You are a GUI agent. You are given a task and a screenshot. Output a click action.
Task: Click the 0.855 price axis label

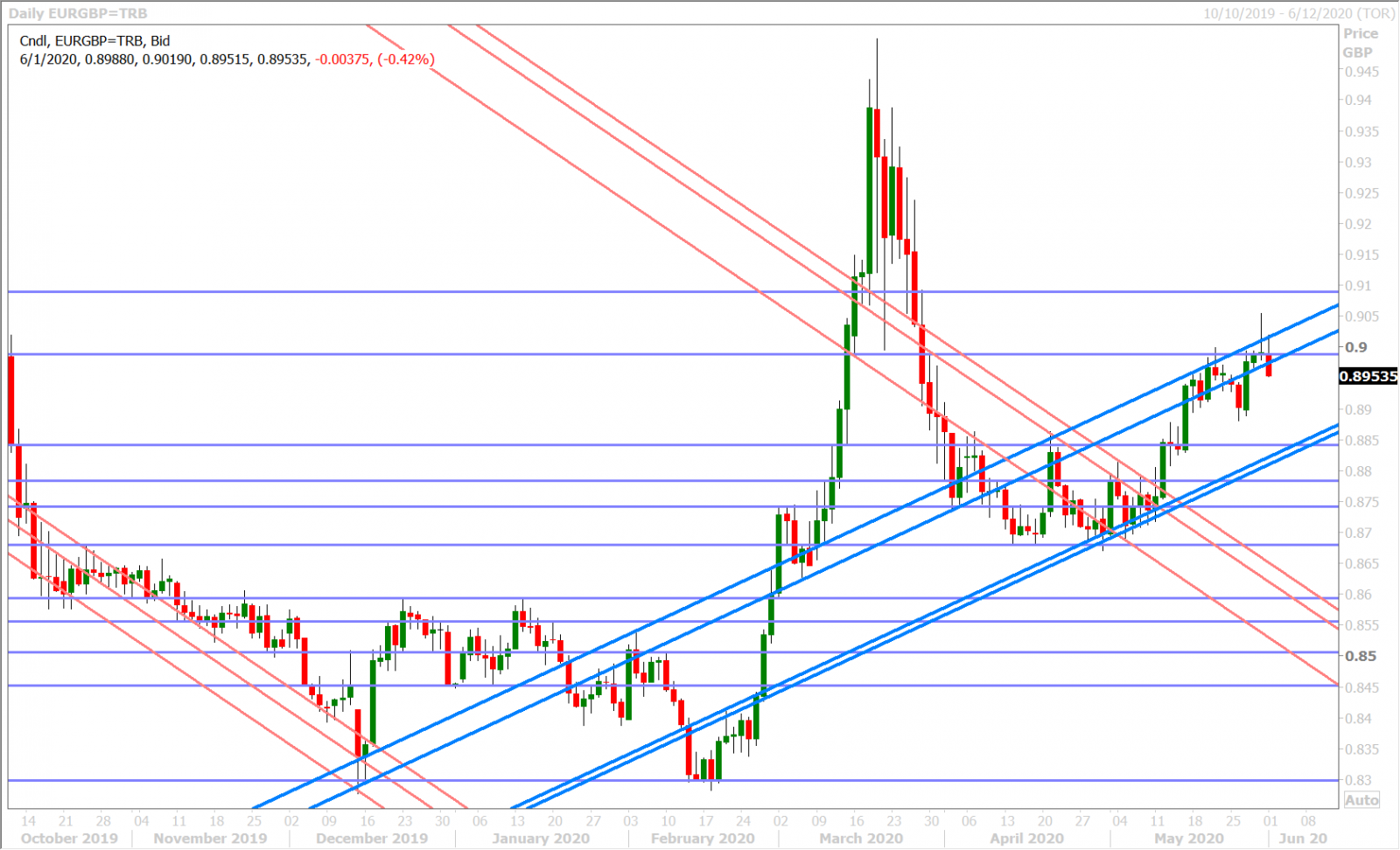tap(1362, 625)
